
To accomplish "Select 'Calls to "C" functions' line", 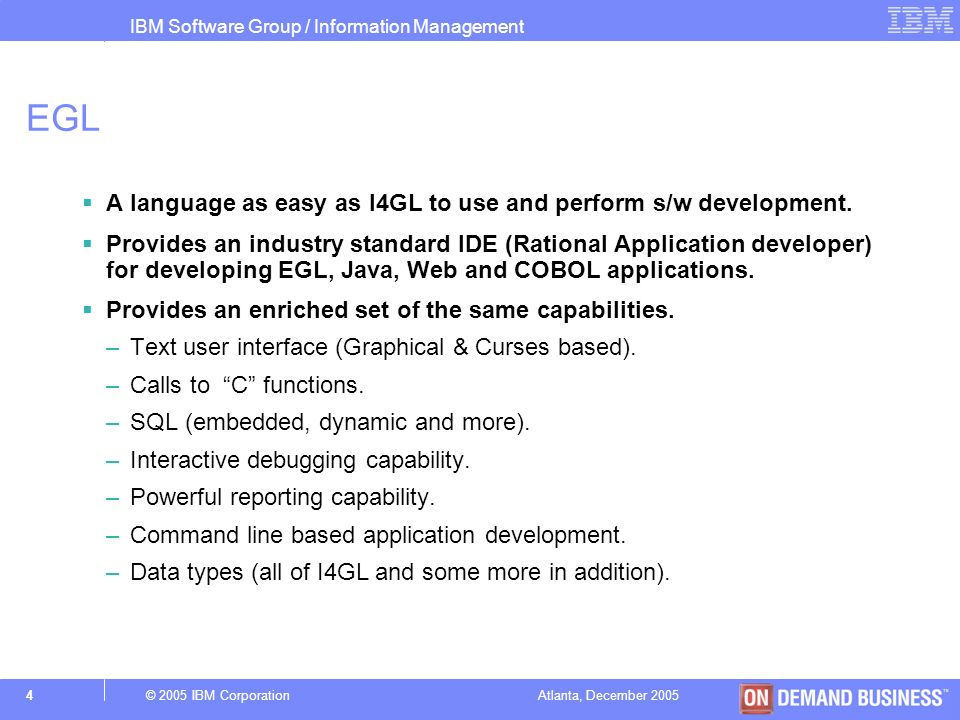I will [247, 385].
